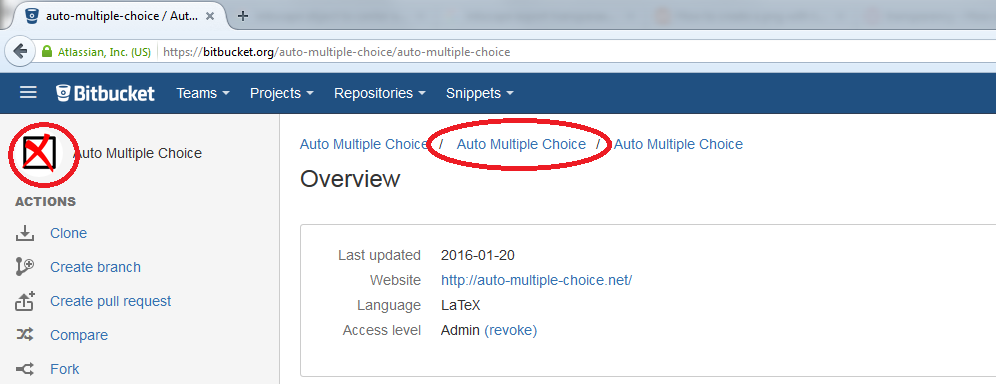Expand the Repositories dropdown

380,93
